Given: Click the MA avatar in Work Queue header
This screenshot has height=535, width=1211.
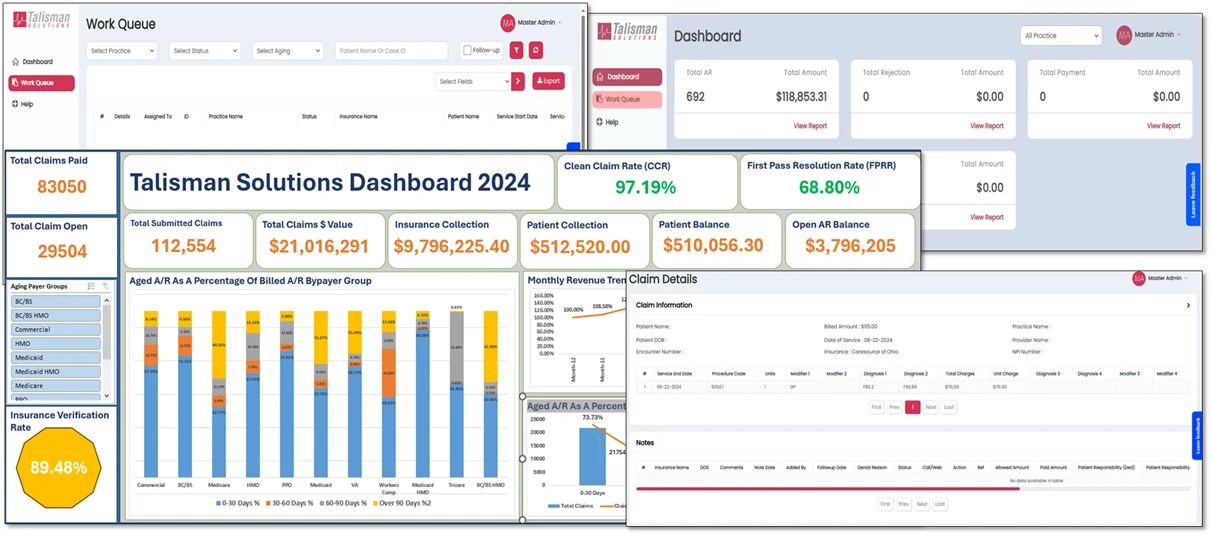Looking at the screenshot, I should tap(507, 22).
